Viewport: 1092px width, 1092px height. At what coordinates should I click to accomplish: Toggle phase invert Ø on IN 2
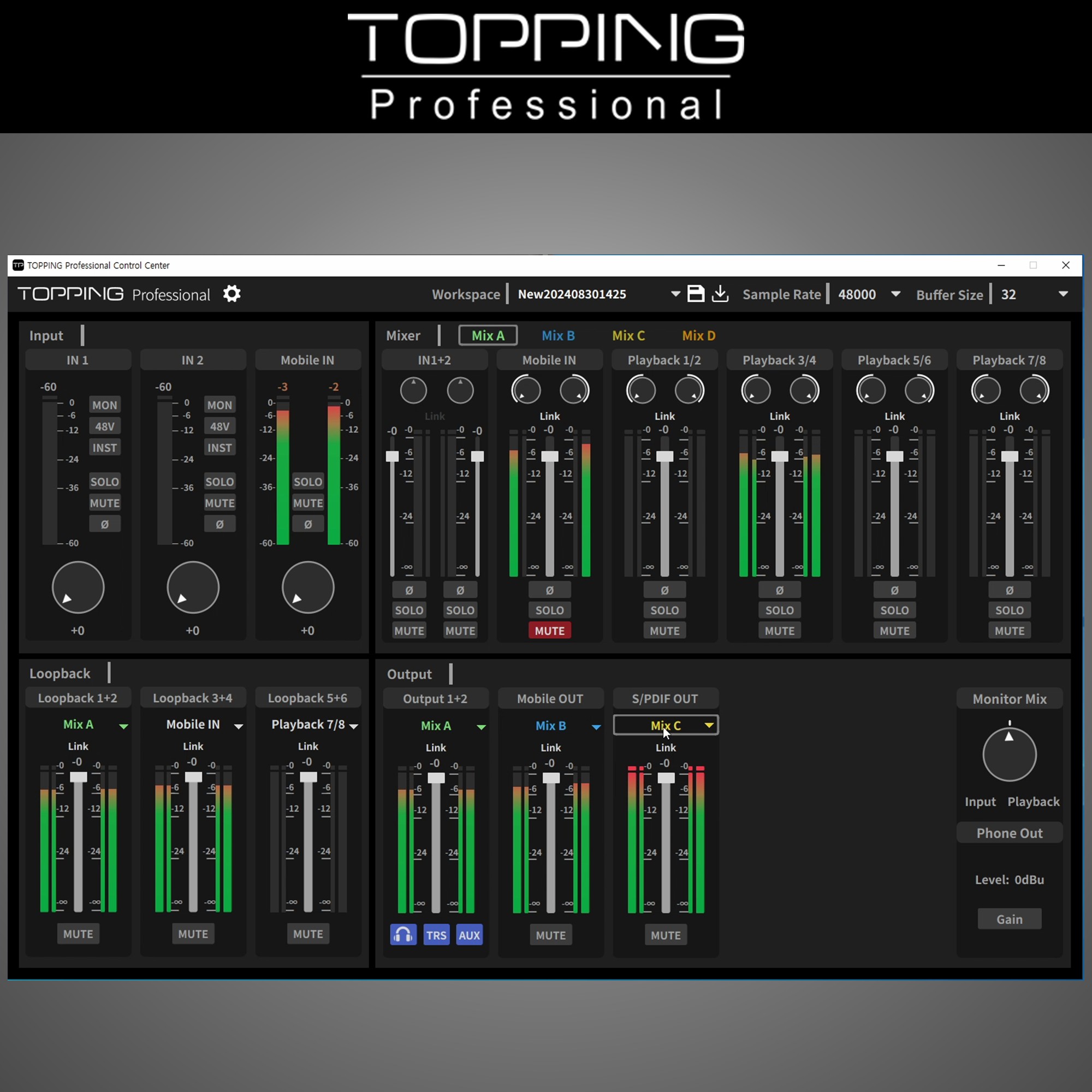(219, 525)
